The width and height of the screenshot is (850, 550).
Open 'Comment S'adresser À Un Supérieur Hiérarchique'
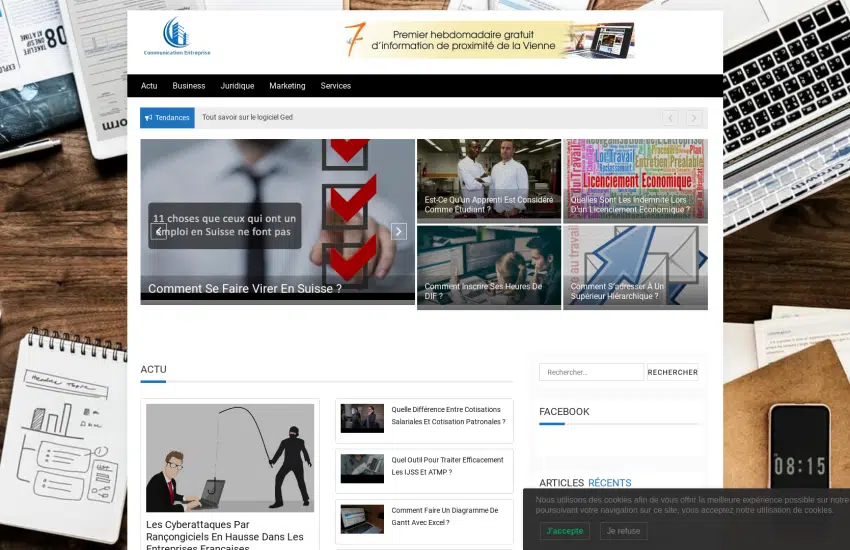click(x=635, y=268)
